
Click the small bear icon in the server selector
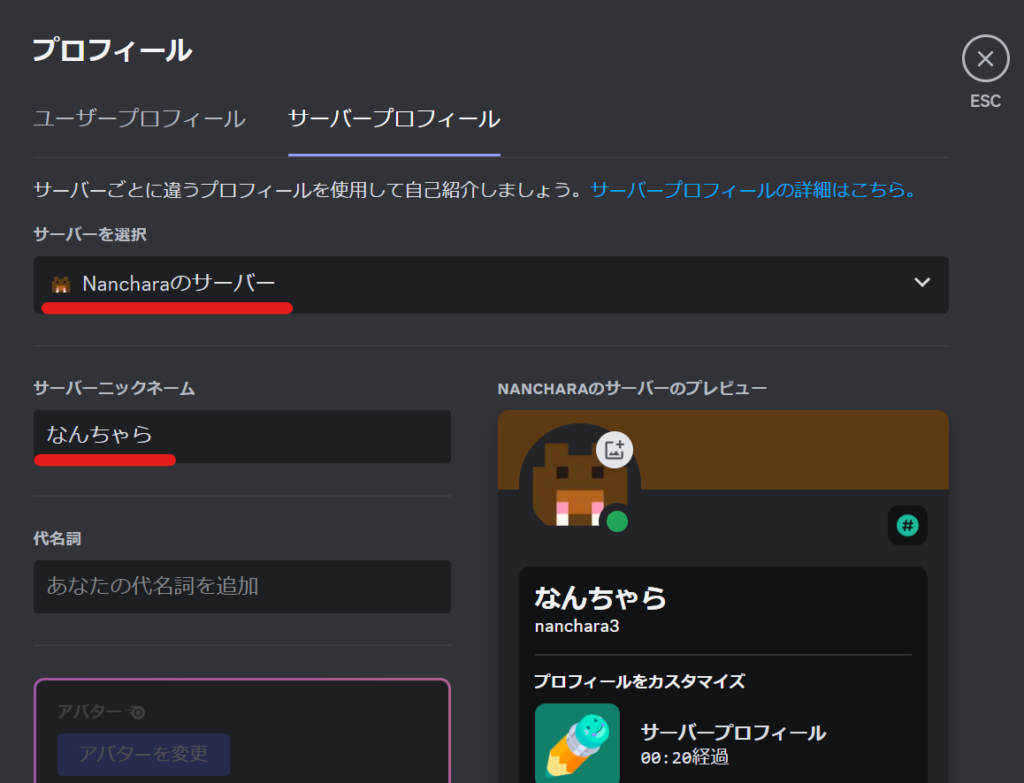click(61, 285)
